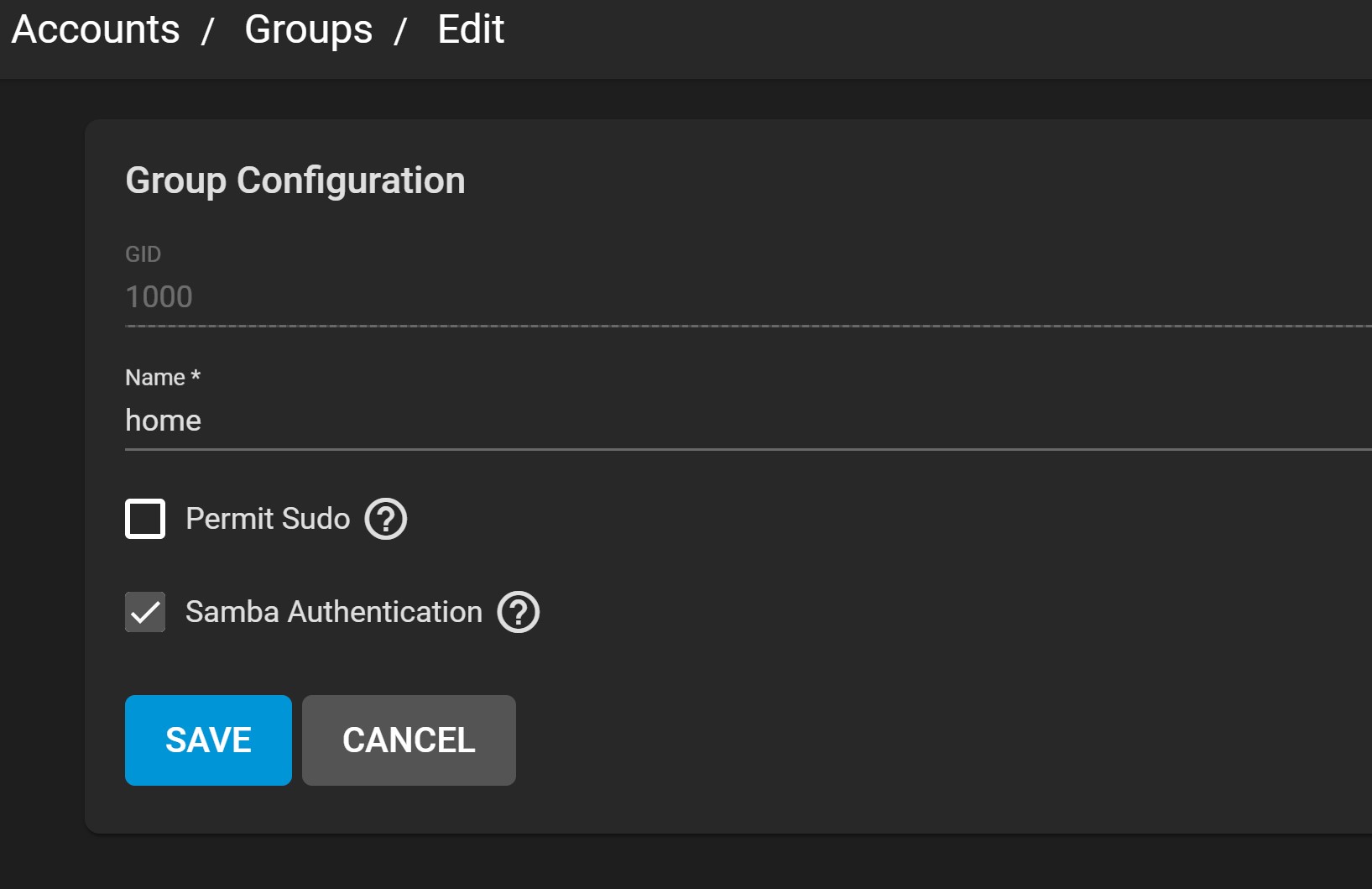Navigate to Groups breadcrumb link

(308, 30)
